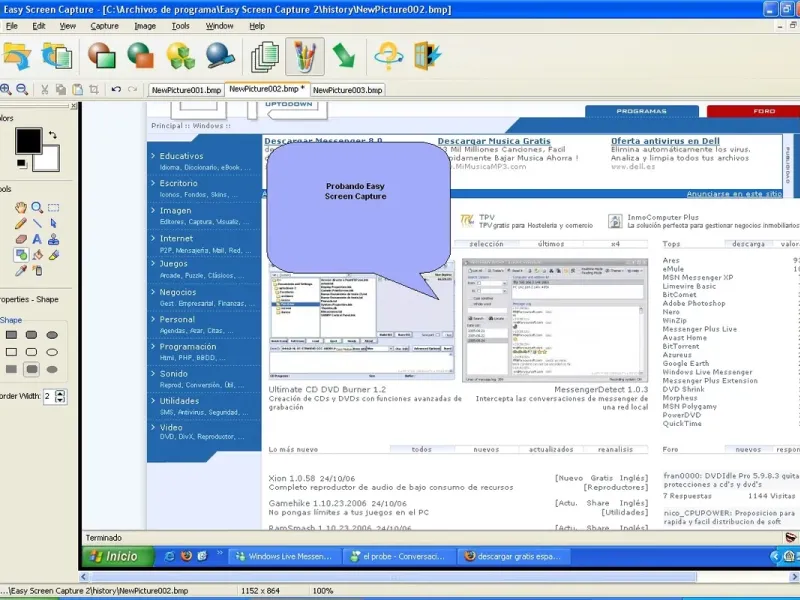Choose the borderless filled rectangle shape
The width and height of the screenshot is (800, 600).
click(11, 369)
